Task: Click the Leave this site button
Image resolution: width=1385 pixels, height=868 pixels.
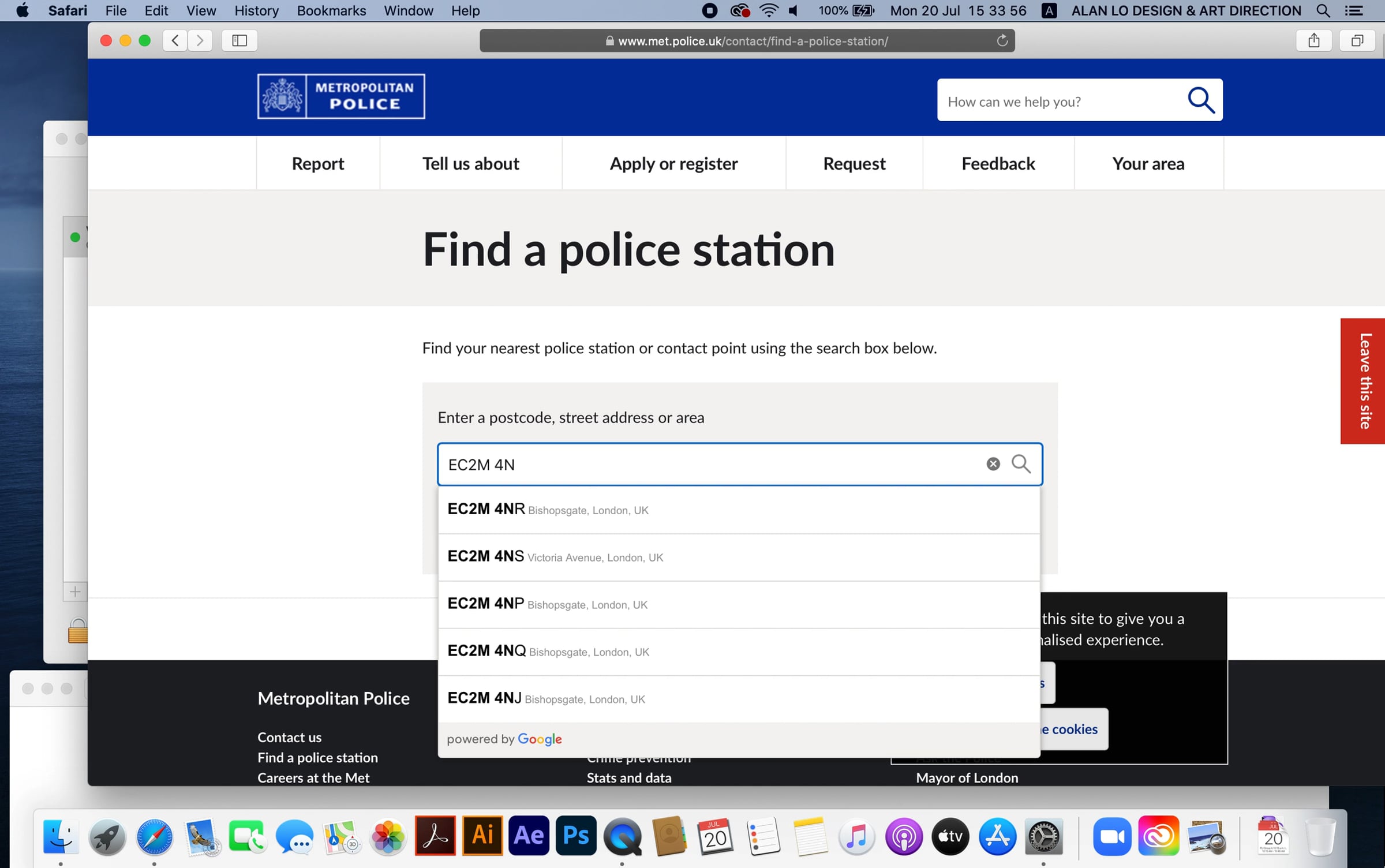Action: coord(1363,381)
